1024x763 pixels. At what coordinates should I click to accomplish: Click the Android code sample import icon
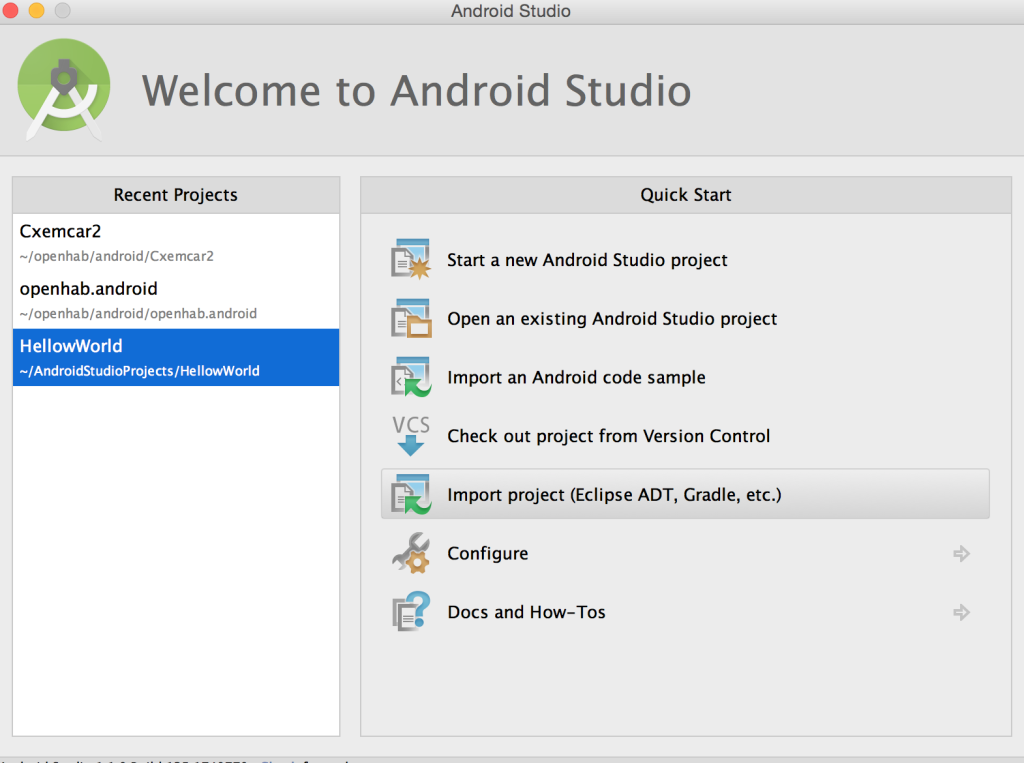[411, 377]
